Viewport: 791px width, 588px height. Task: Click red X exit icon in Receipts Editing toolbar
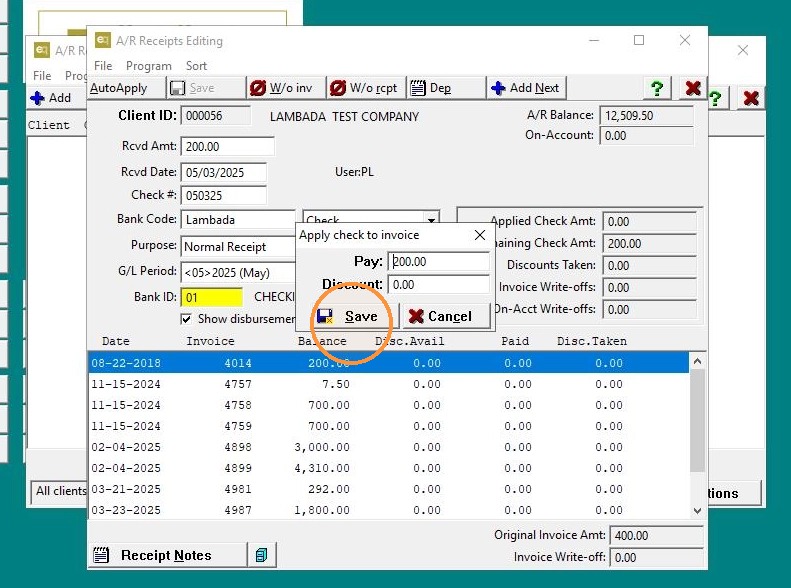tap(693, 88)
